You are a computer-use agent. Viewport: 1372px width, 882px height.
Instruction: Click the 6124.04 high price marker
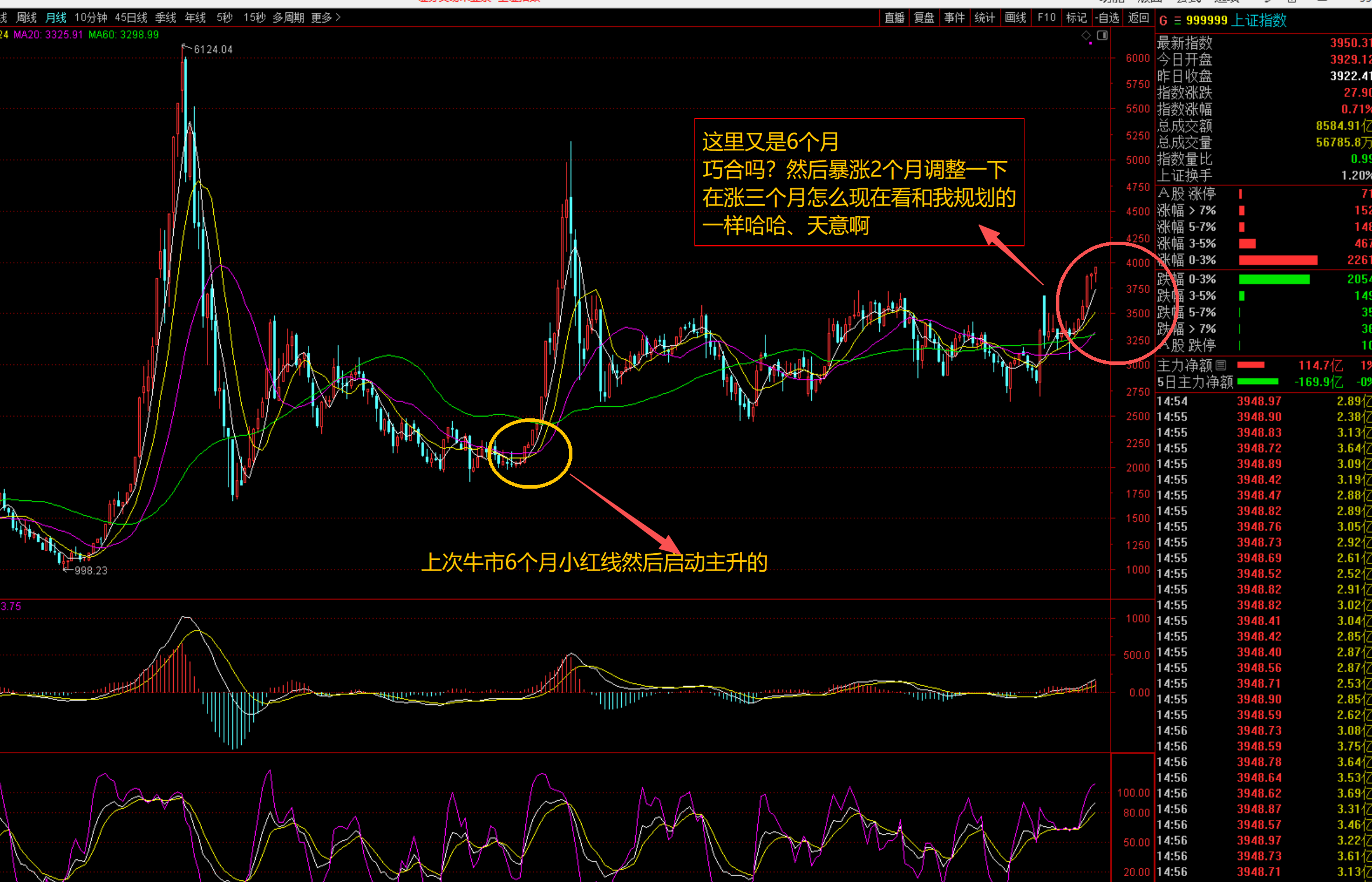click(x=213, y=49)
